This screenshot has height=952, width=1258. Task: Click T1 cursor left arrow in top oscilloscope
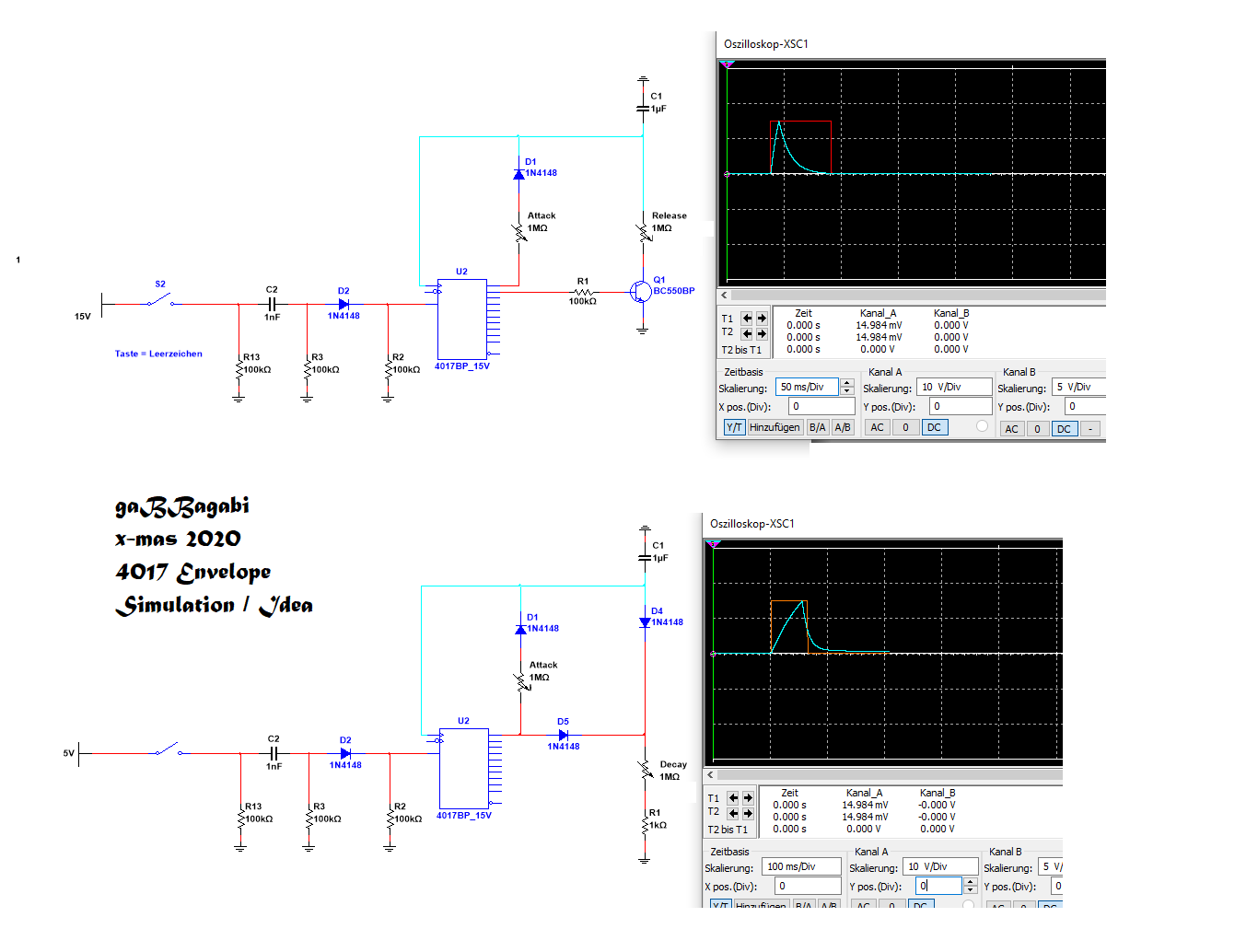click(747, 319)
